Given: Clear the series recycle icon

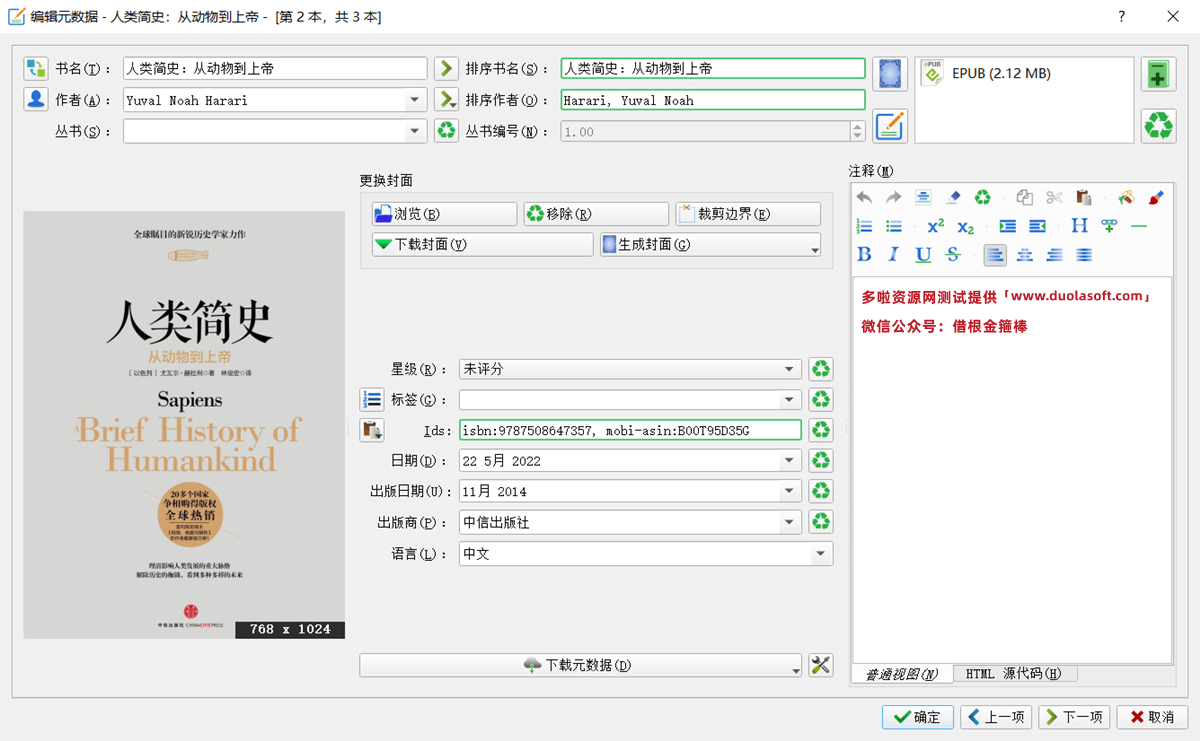Looking at the screenshot, I should click(446, 131).
